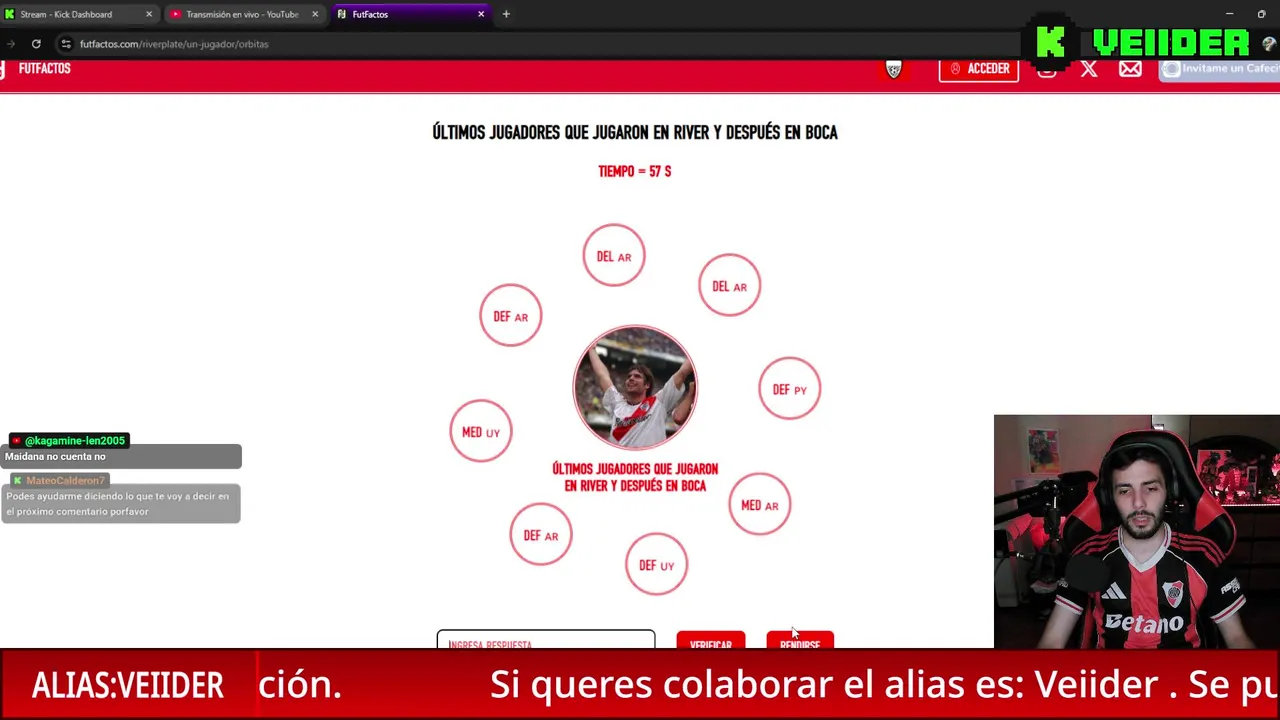Screen dimensions: 1280x720
Task: Reload the current page
Action: (x=36, y=44)
